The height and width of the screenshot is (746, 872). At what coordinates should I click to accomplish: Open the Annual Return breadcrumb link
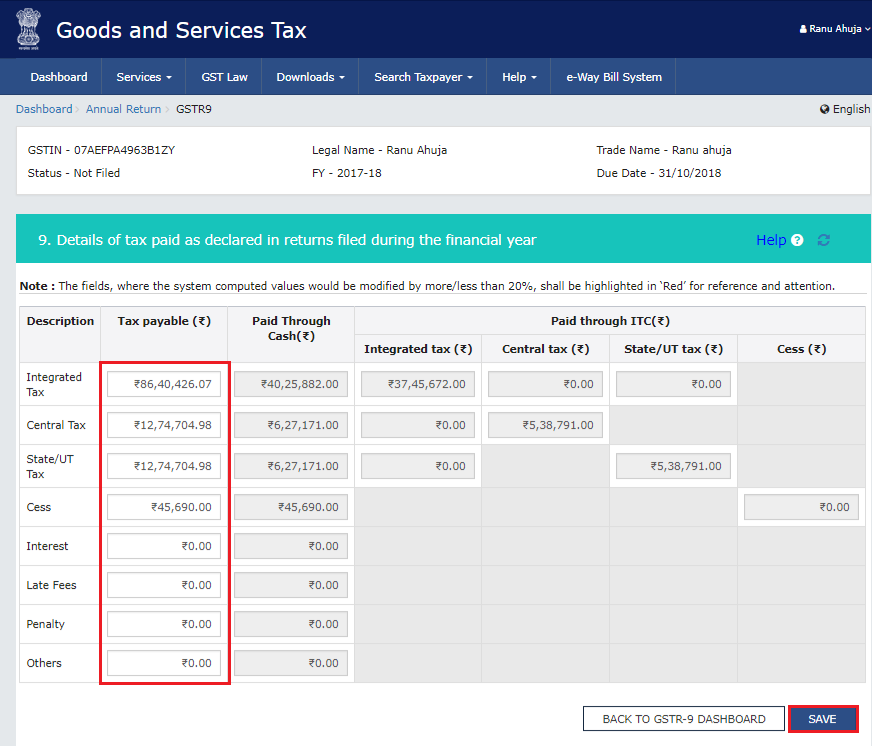coord(123,108)
